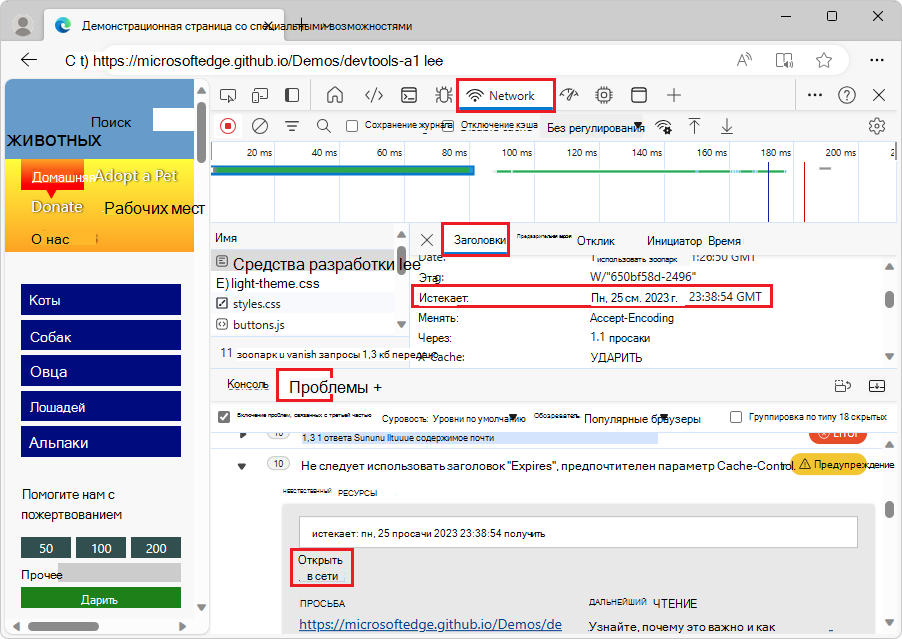
Task: Enable Preserve log checkbox
Action: click(x=352, y=126)
